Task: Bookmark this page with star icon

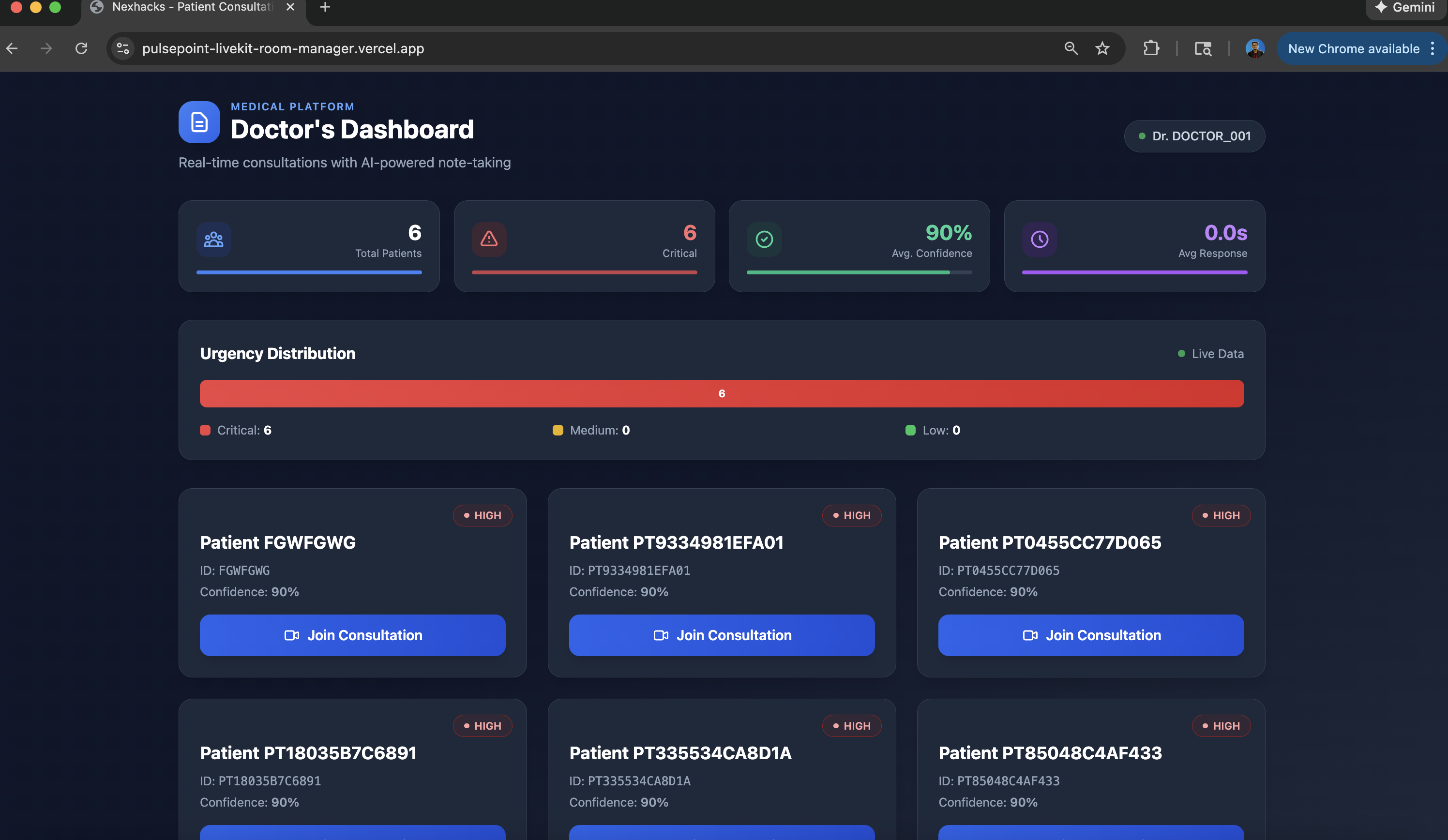Action: (x=1101, y=48)
